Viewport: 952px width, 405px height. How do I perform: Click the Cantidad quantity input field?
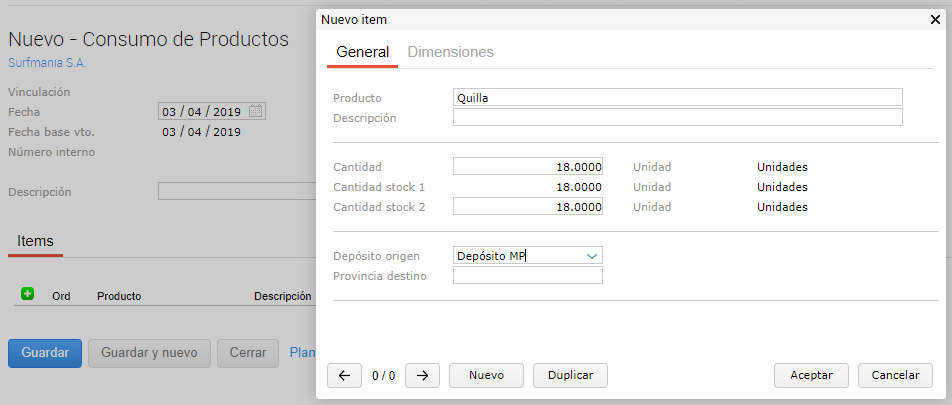coord(527,167)
